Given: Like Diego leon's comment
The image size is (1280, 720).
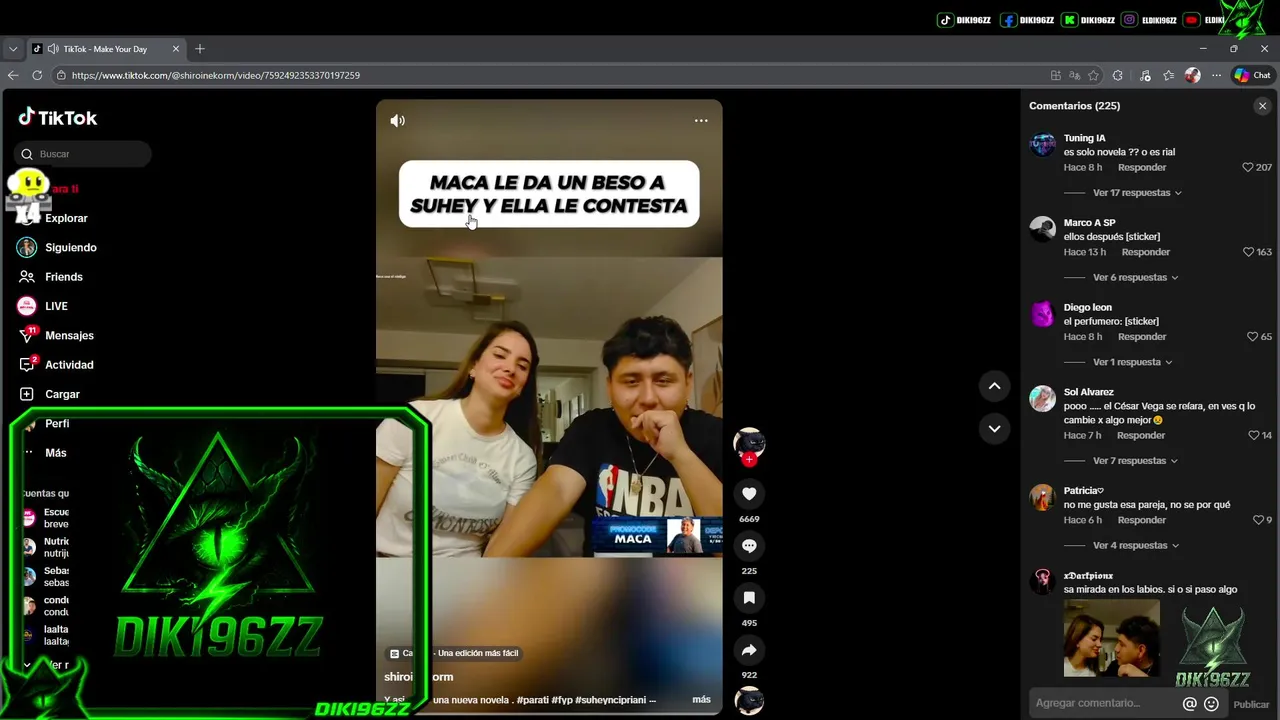Looking at the screenshot, I should point(1252,337).
